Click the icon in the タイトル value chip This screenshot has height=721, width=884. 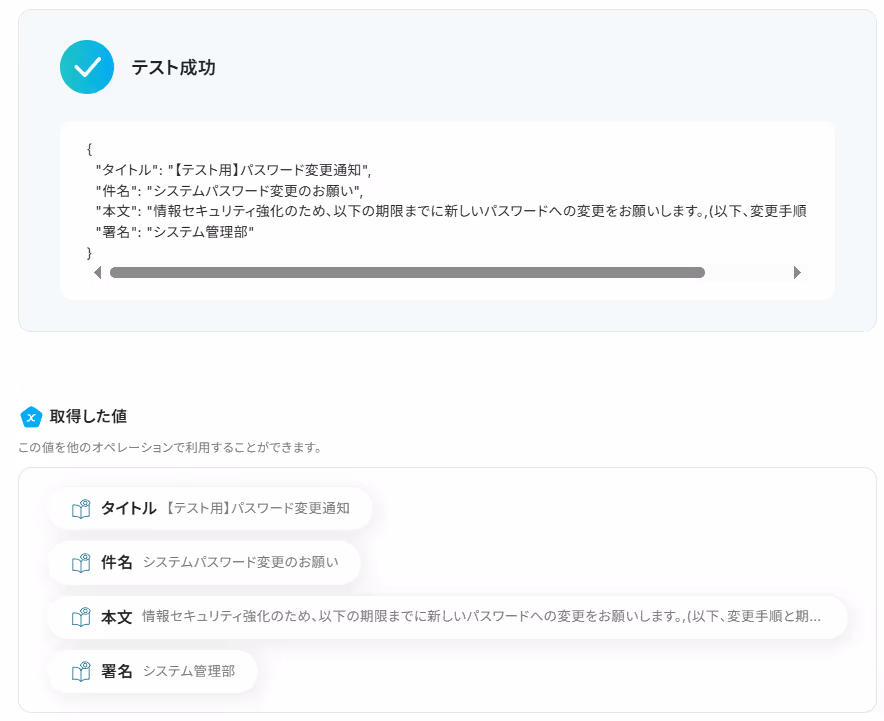click(x=81, y=508)
